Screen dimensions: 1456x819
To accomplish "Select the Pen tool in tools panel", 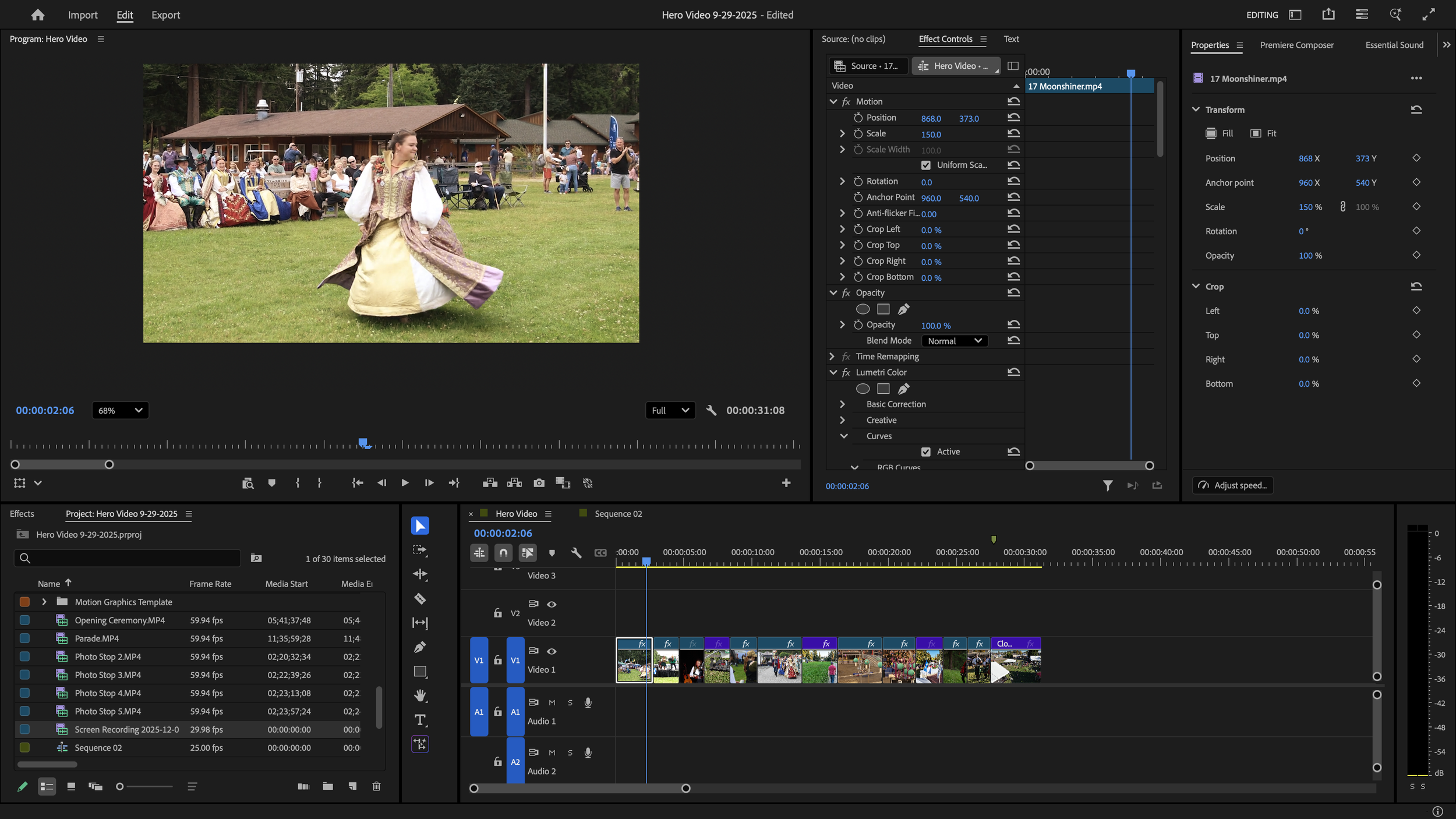I will [420, 647].
